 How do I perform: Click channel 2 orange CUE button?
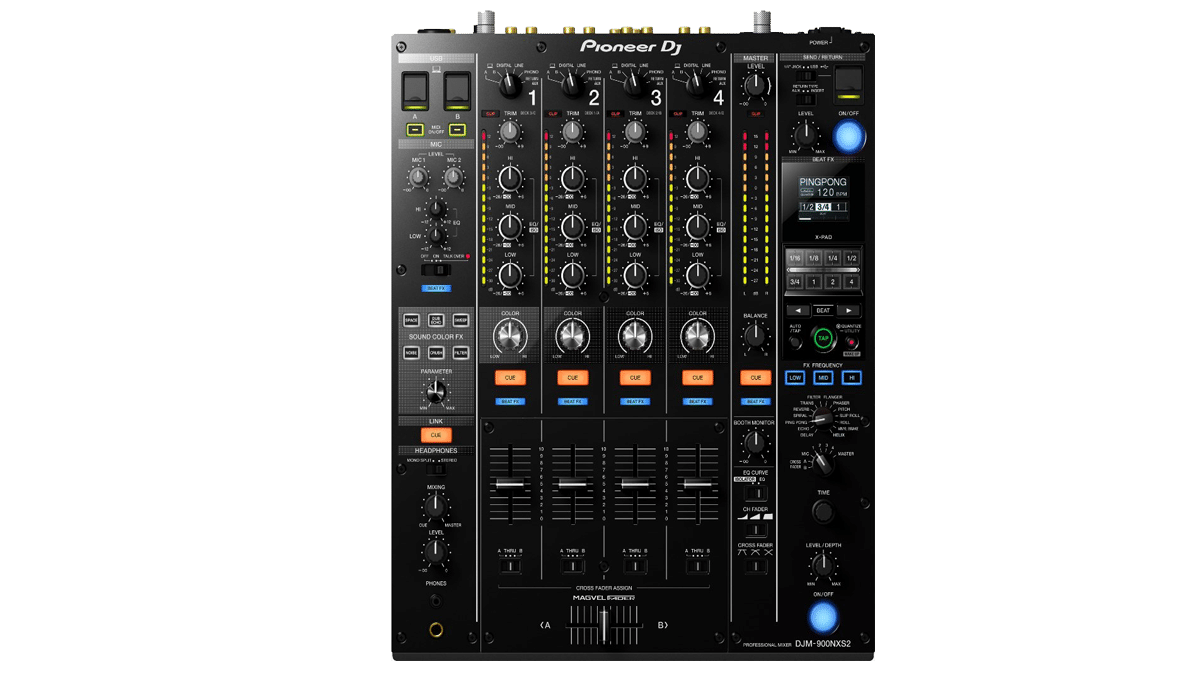click(572, 378)
